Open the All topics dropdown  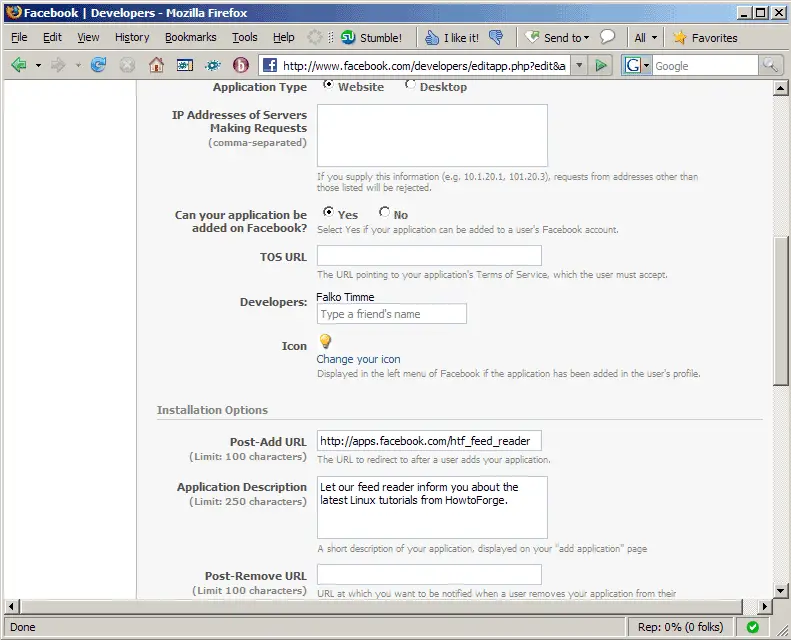pyautogui.click(x=646, y=37)
